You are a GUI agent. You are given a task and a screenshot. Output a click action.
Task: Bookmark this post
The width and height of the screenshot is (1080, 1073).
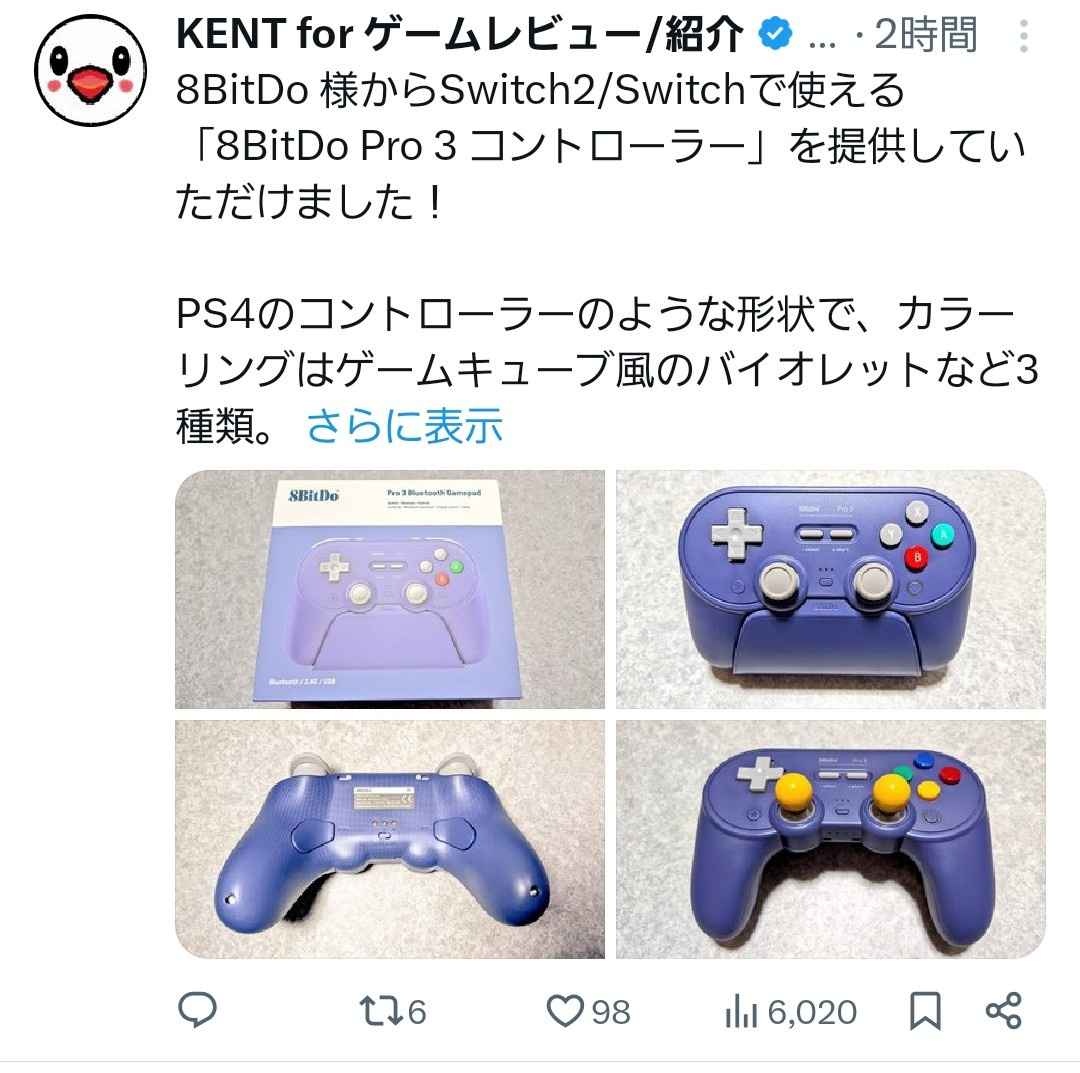click(x=925, y=1011)
